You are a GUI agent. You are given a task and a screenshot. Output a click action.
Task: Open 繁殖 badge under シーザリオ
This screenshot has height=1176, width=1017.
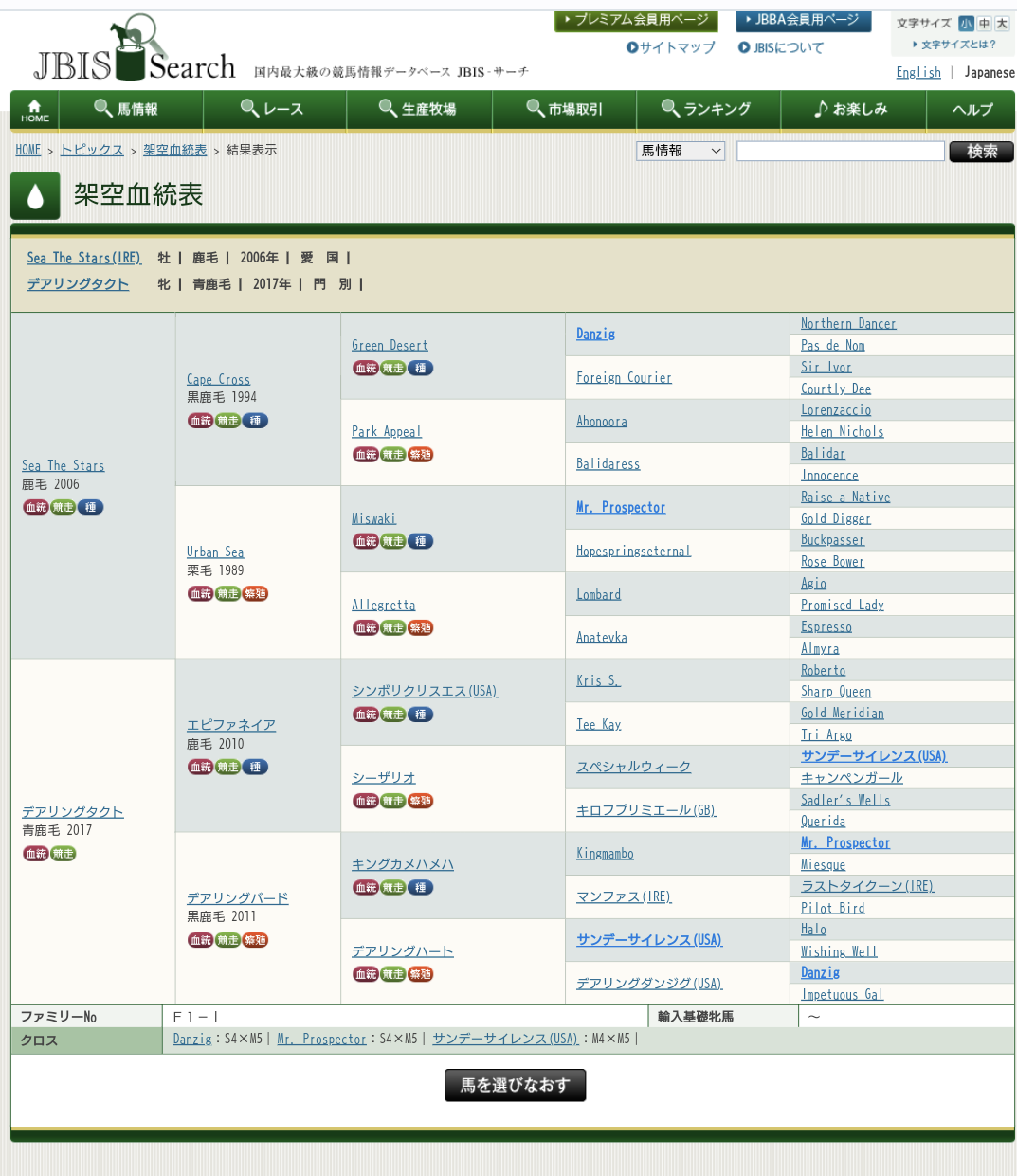pos(420,801)
